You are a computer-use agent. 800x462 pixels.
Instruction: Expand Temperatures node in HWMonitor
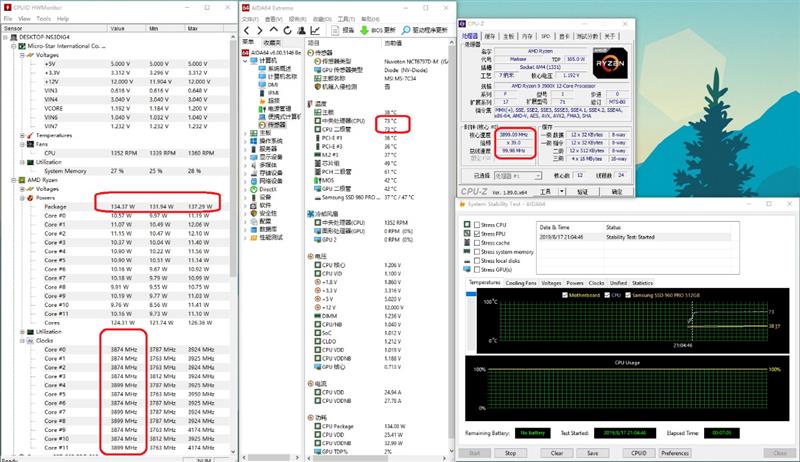22,135
